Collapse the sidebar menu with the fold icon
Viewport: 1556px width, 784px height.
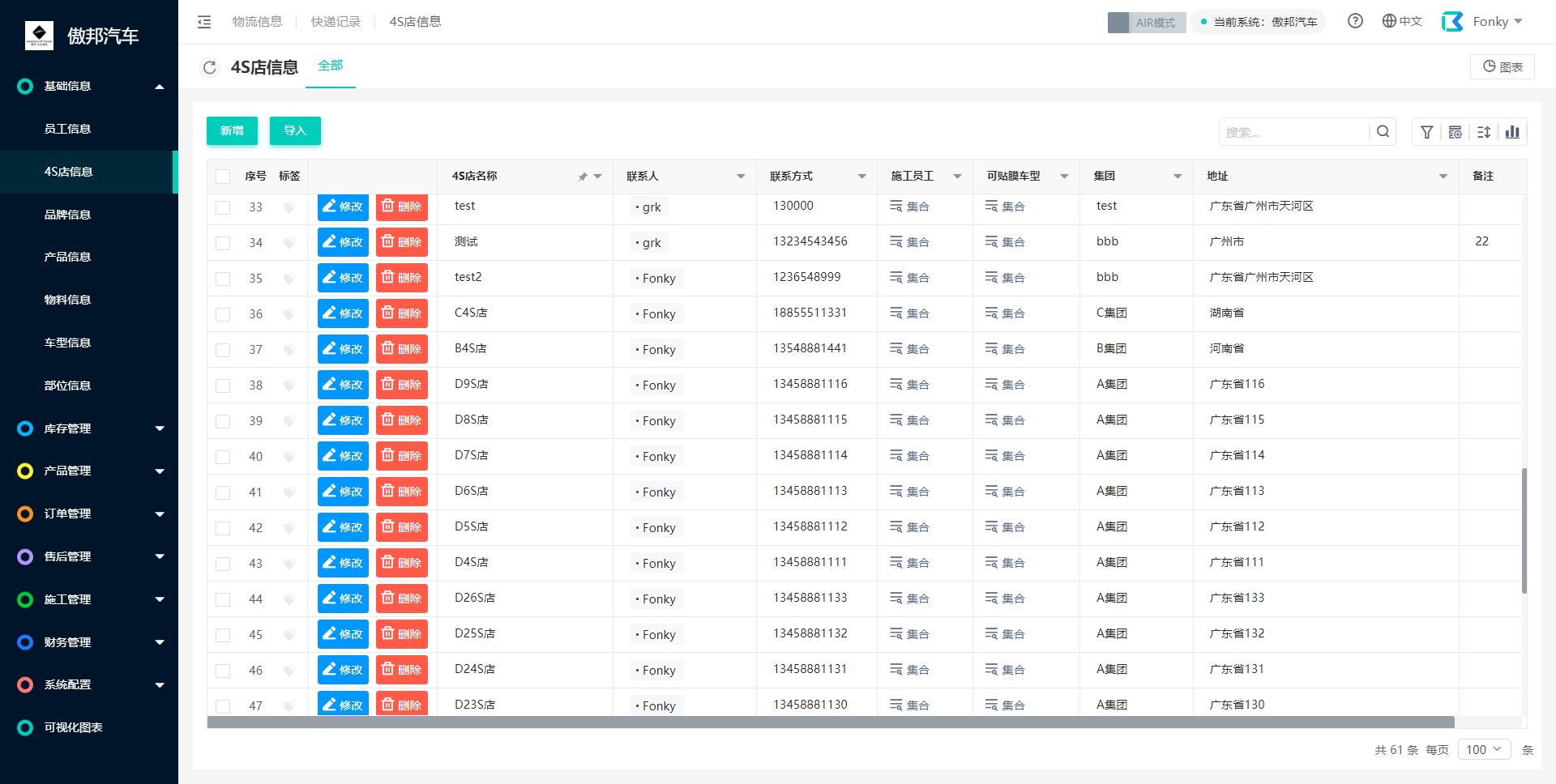(x=204, y=22)
